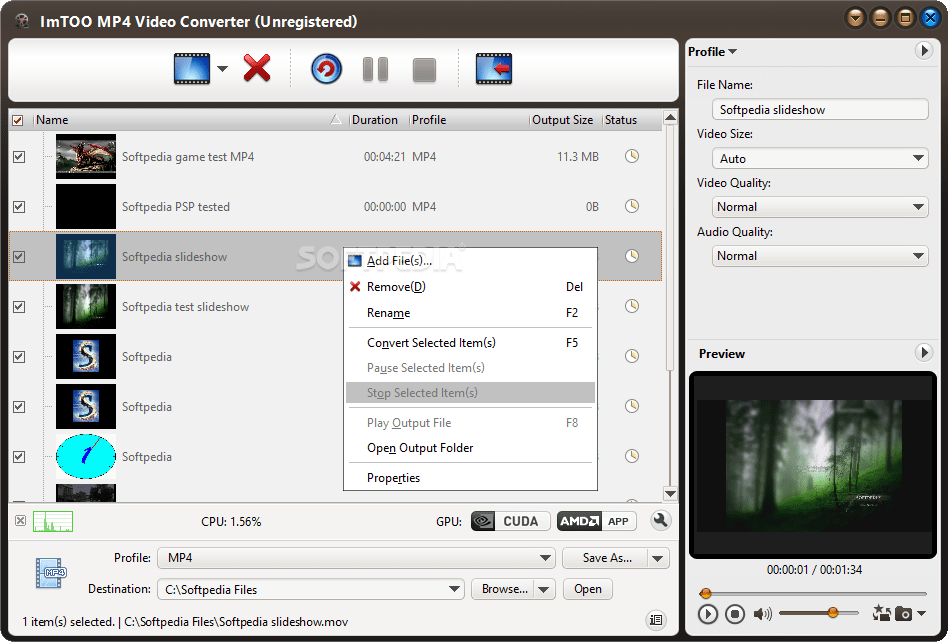Click the Stop toolbar icon
Image resolution: width=948 pixels, height=642 pixels.
point(423,70)
